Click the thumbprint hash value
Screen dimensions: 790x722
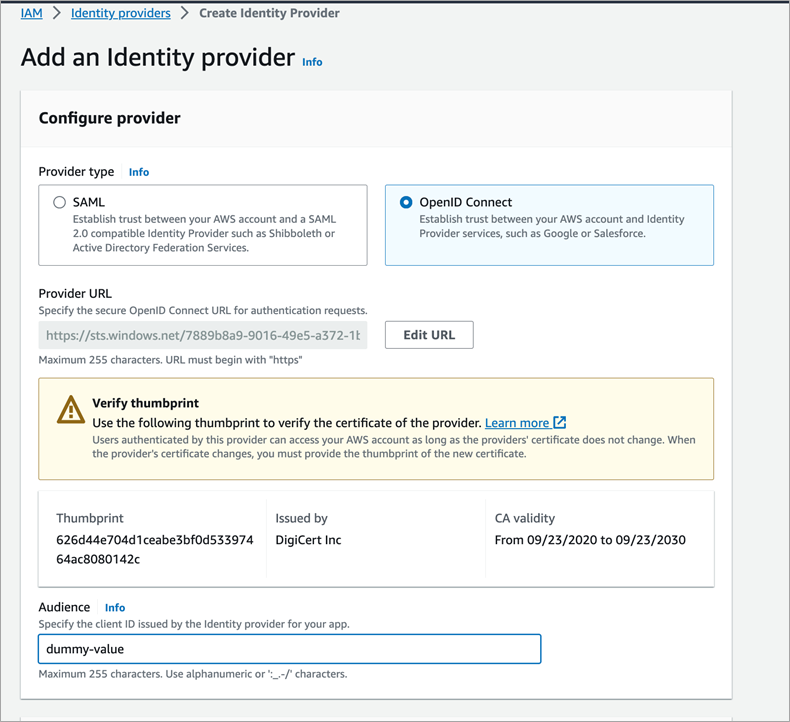coord(154,549)
